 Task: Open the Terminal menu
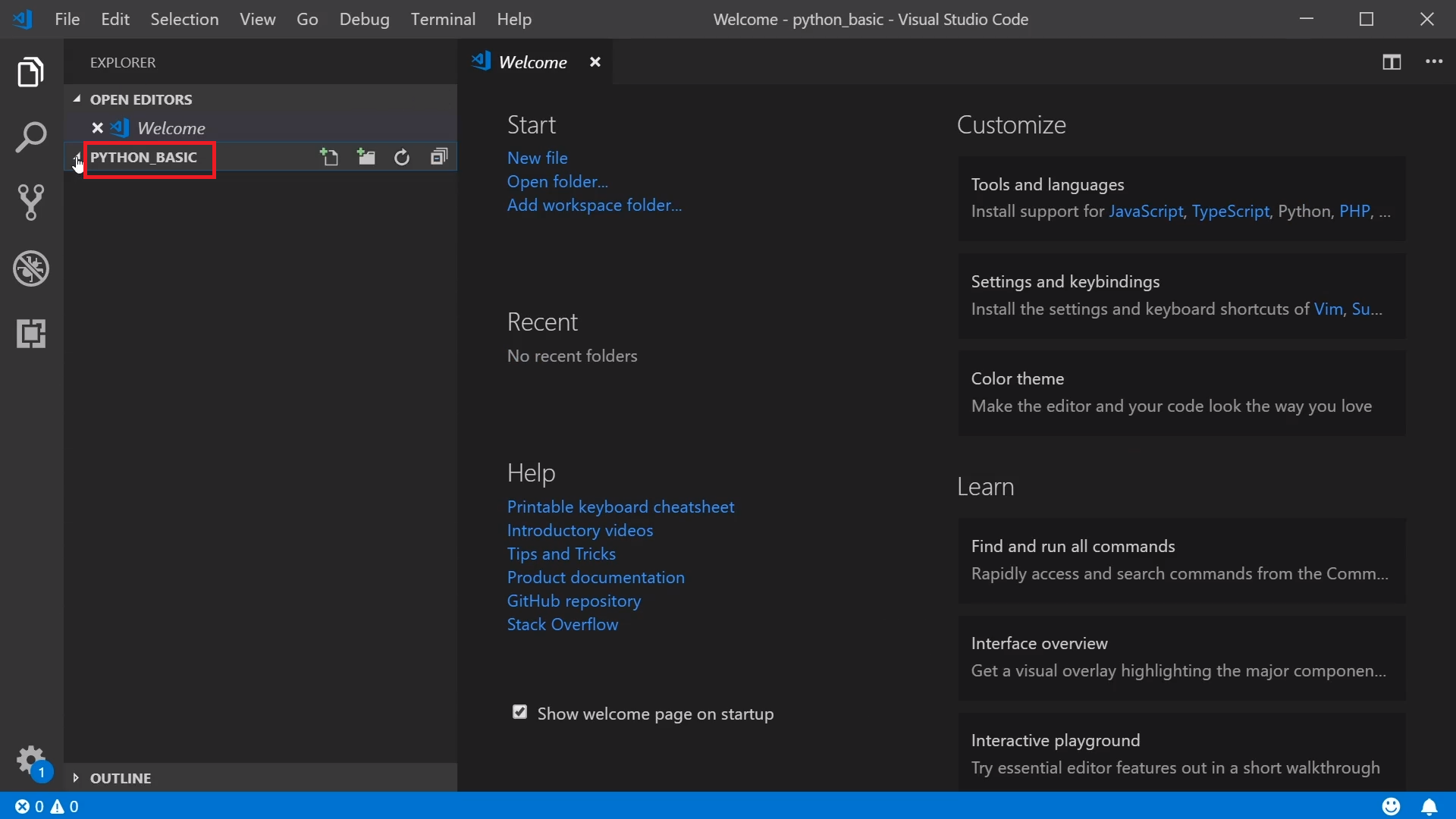[x=443, y=19]
